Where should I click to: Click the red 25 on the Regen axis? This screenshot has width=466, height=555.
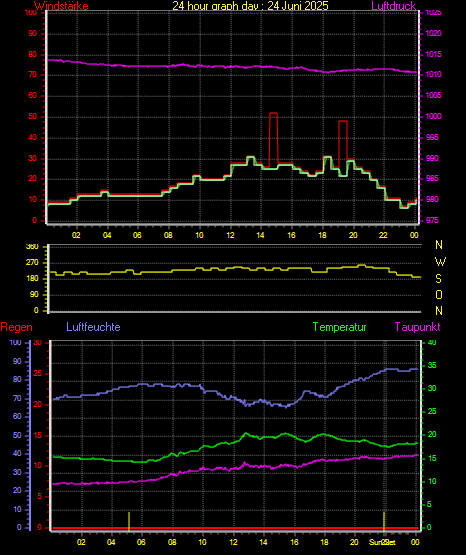pyautogui.click(x=38, y=373)
